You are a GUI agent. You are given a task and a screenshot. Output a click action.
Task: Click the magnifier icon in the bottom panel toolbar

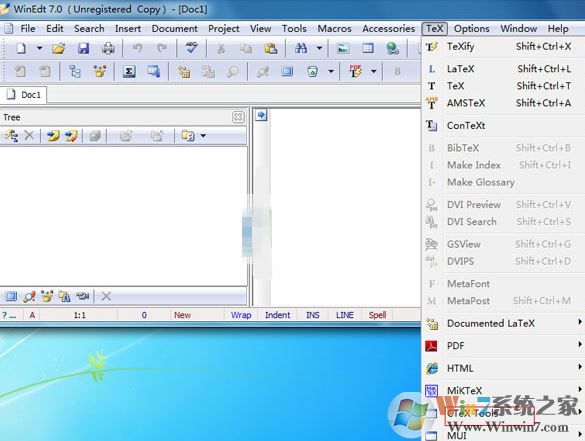(29, 297)
